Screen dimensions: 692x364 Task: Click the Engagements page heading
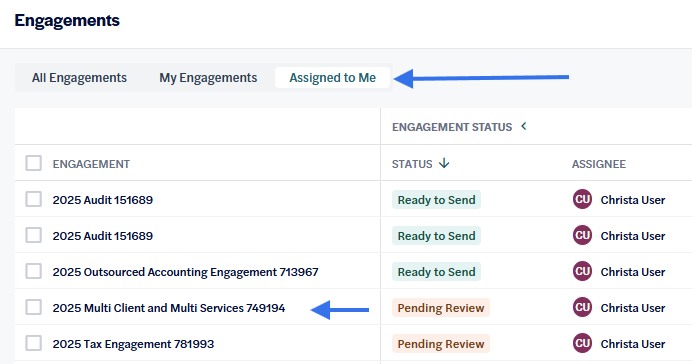coord(67,21)
